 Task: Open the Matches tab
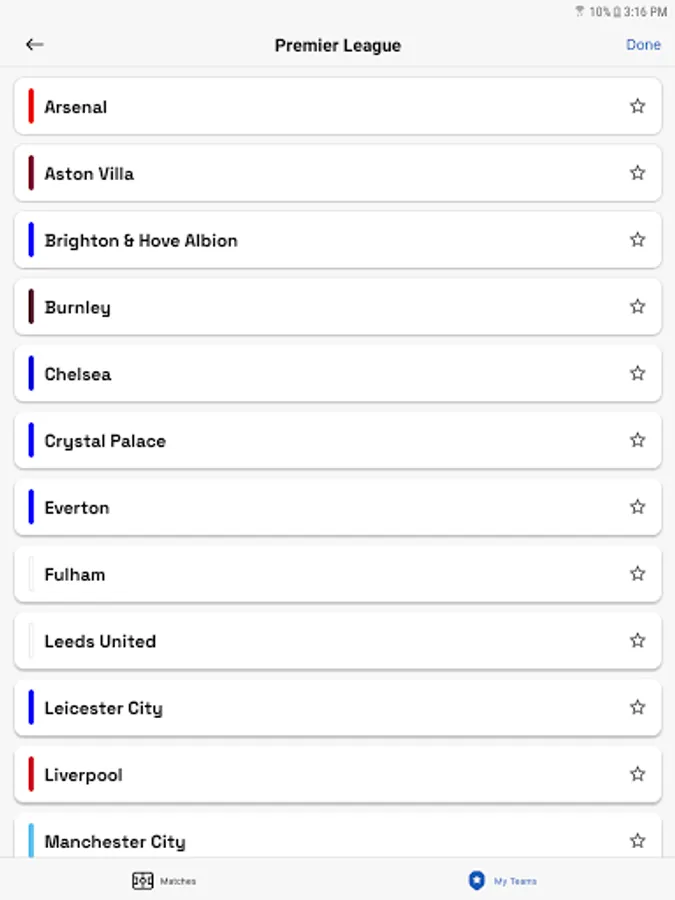click(x=165, y=881)
